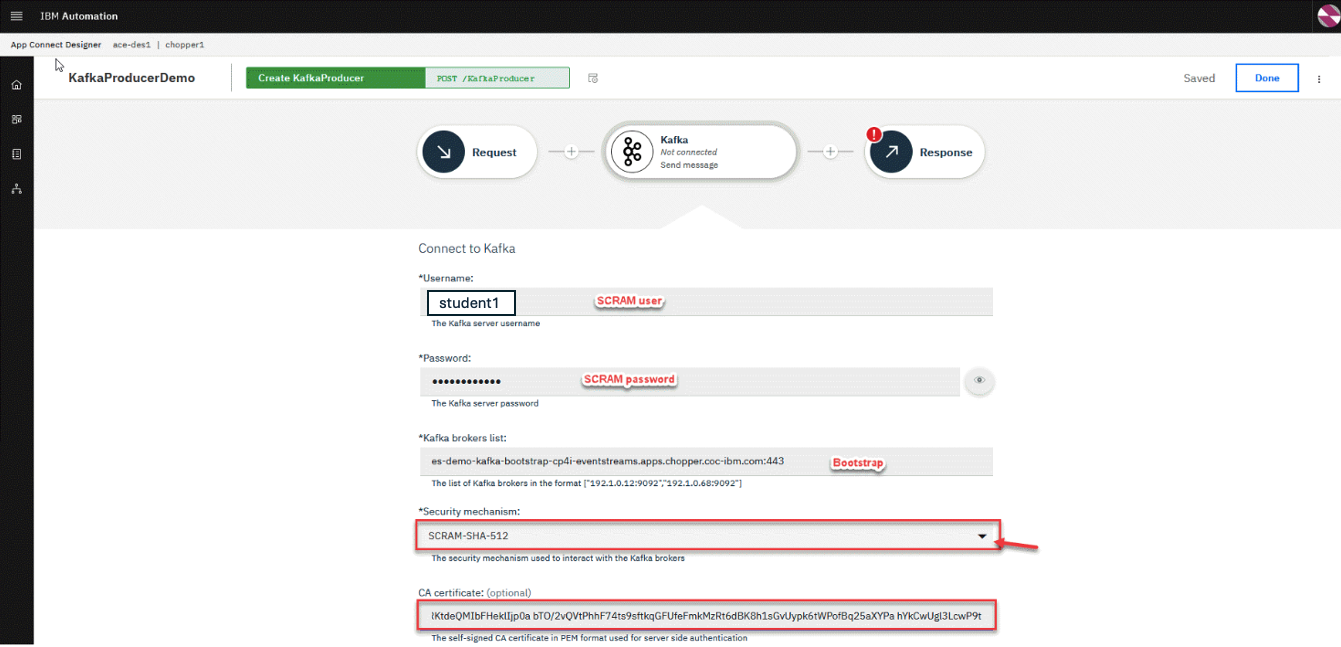Click icon right of POST /KafkaProducer
The width and height of the screenshot is (1341, 647).
tap(593, 78)
